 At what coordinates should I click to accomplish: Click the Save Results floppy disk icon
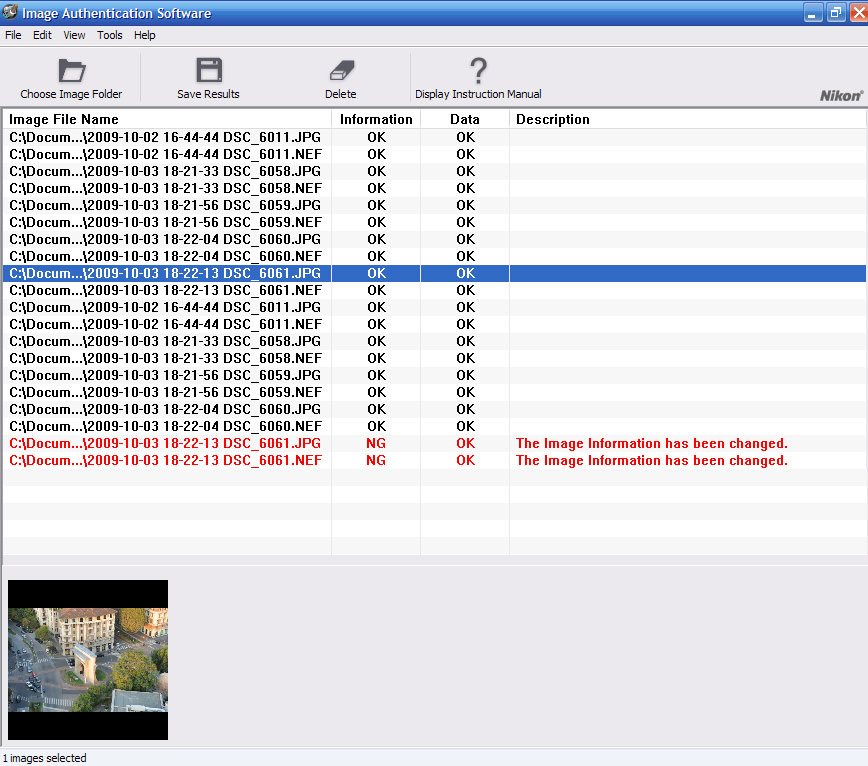click(x=208, y=71)
